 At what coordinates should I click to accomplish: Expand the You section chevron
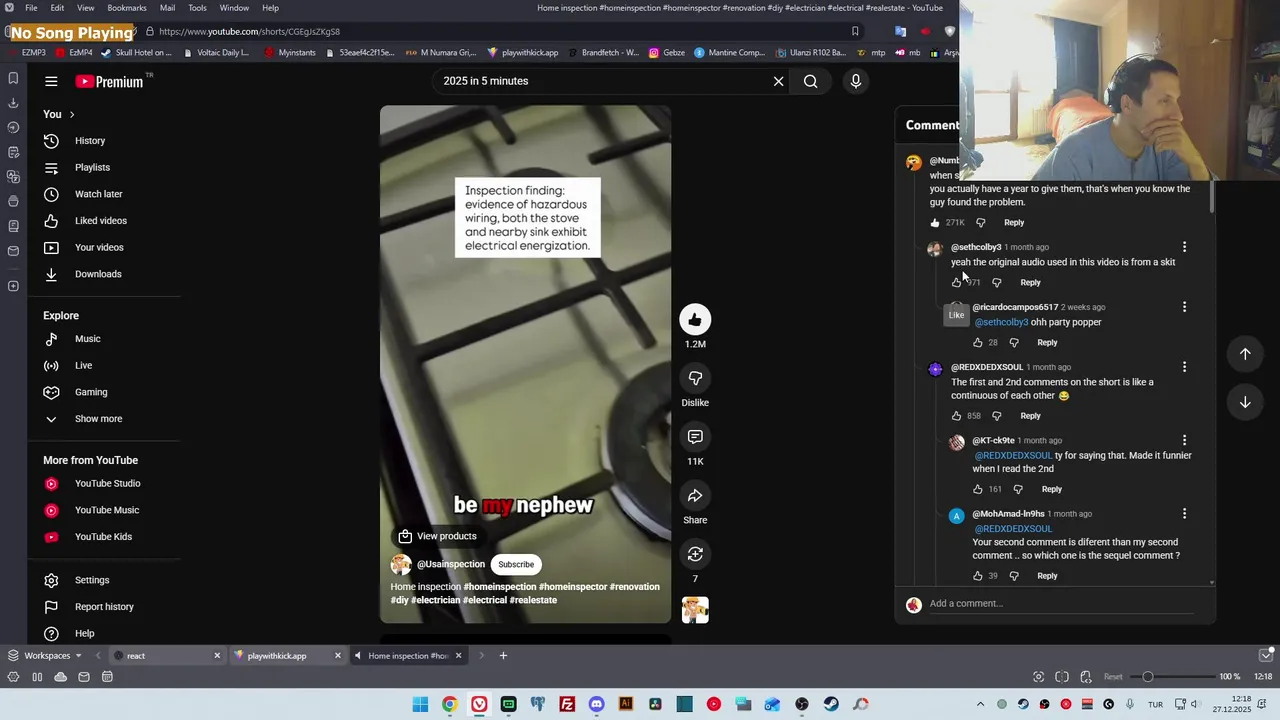[72, 114]
